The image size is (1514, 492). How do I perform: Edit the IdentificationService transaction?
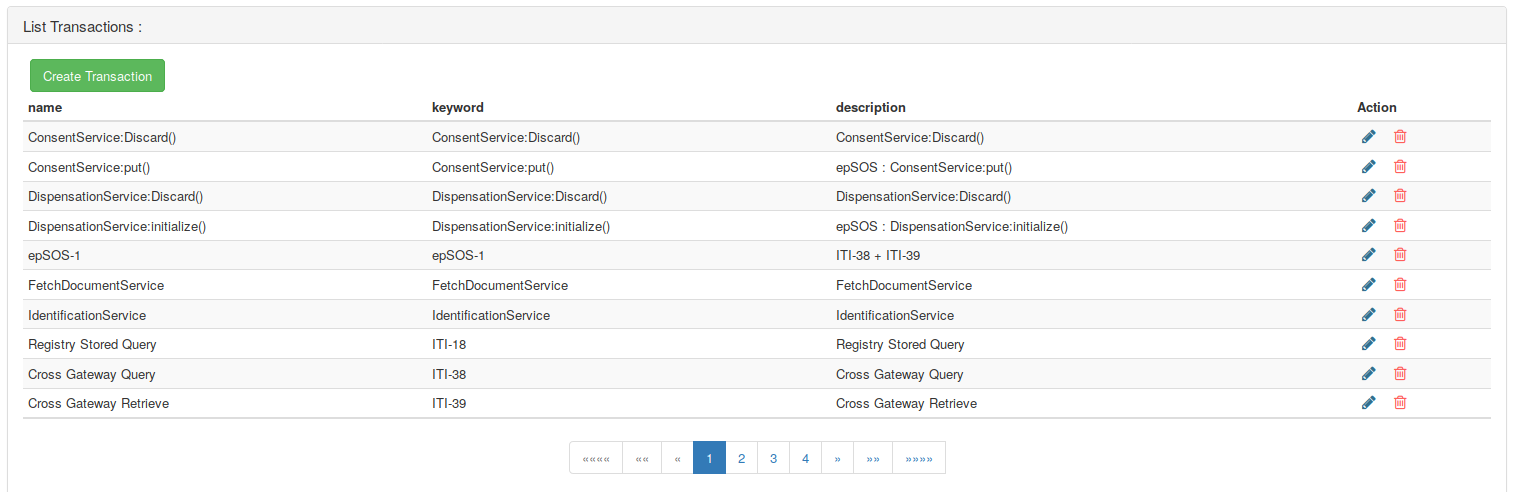(x=1368, y=315)
